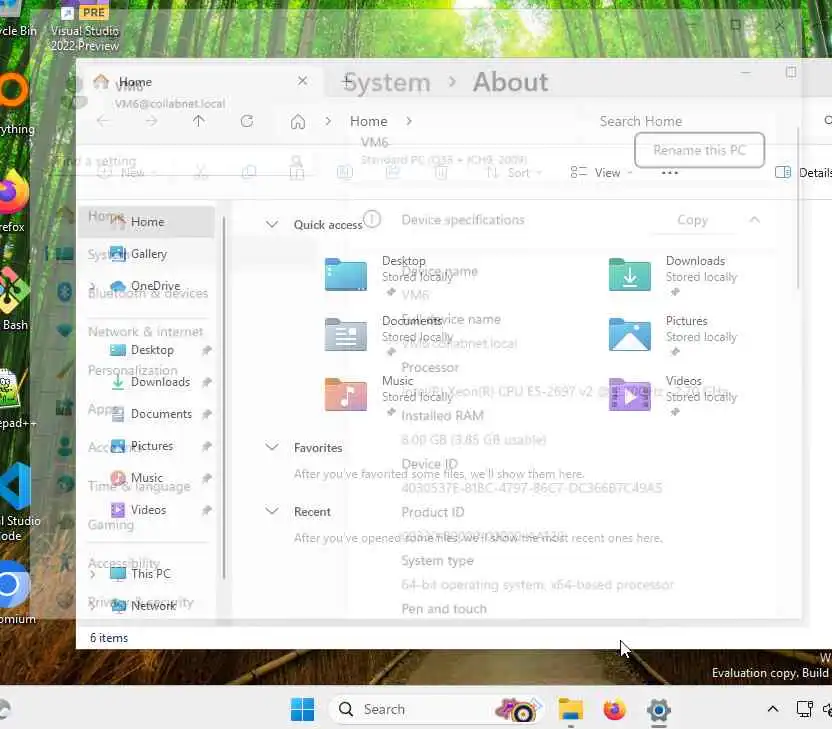The width and height of the screenshot is (832, 729).
Task: Click the Cut scissors icon in the toolbar
Action: [201, 172]
